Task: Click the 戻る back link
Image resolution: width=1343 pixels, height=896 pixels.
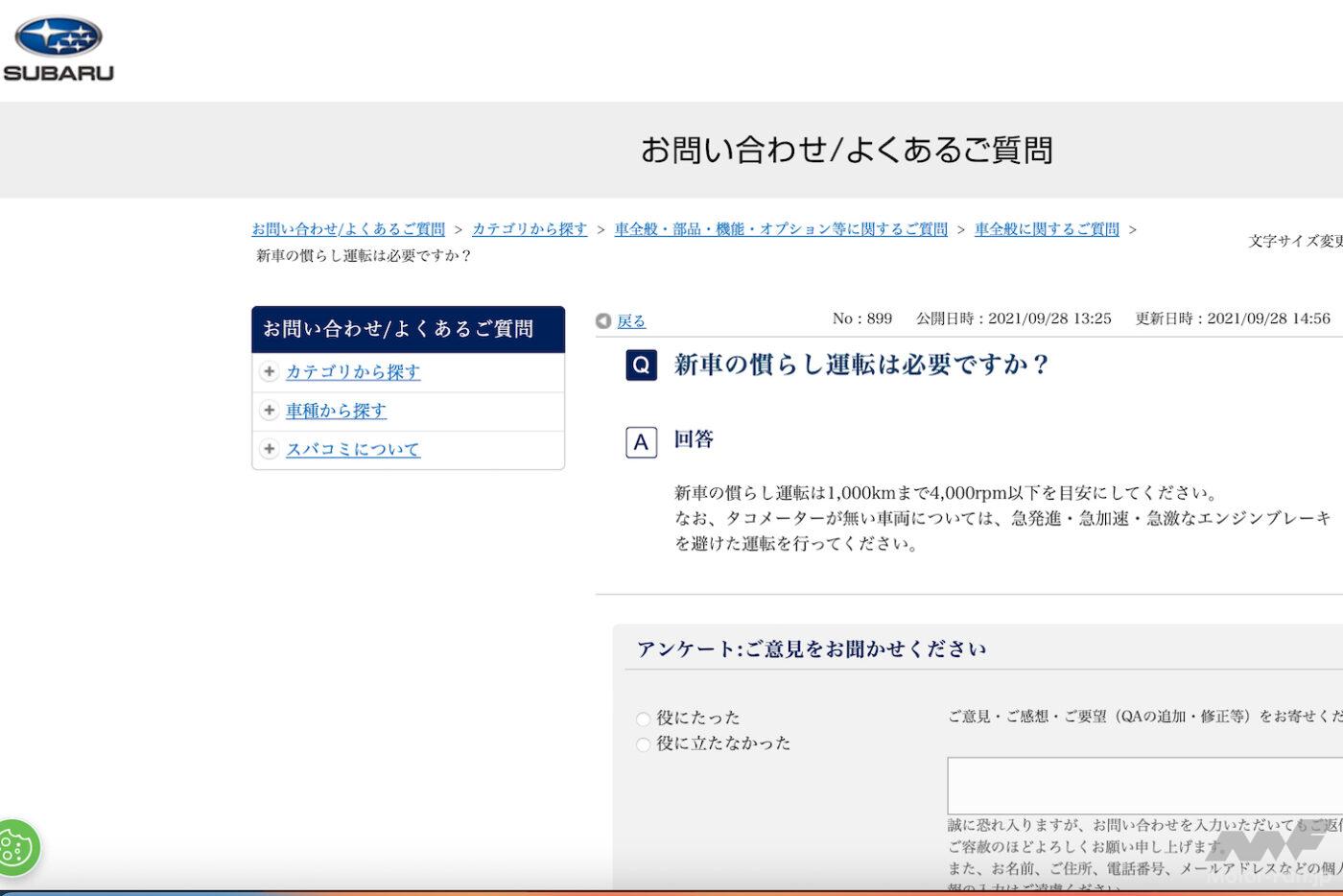Action: (631, 321)
